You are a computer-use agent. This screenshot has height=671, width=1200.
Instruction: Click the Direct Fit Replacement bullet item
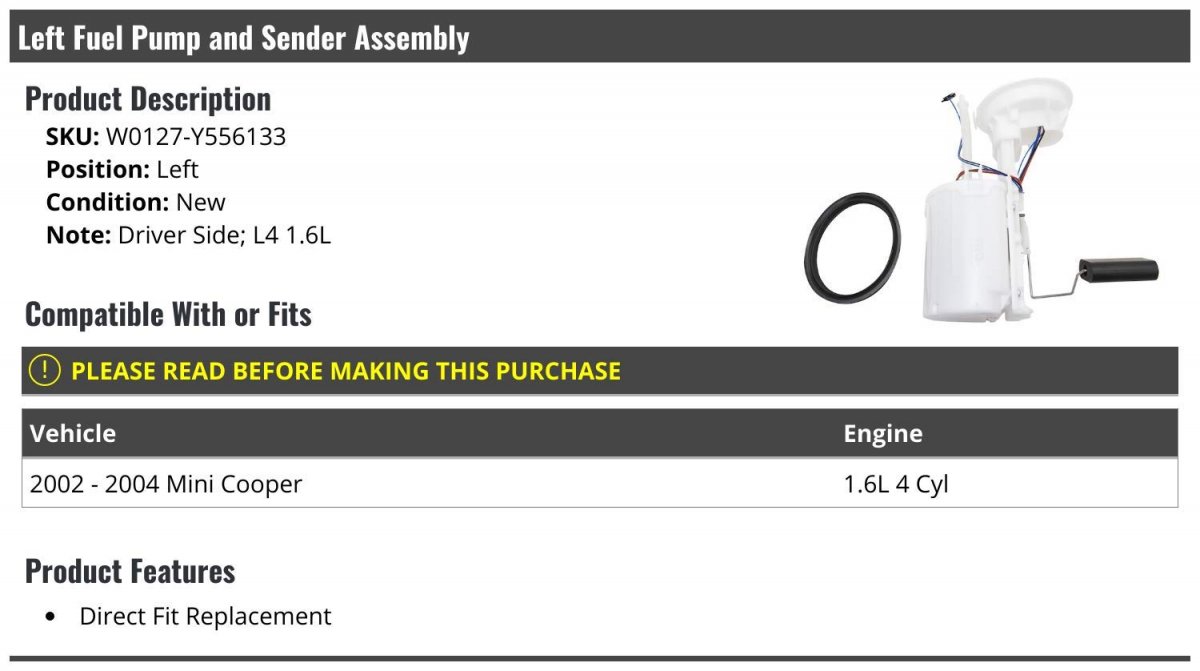click(x=205, y=616)
